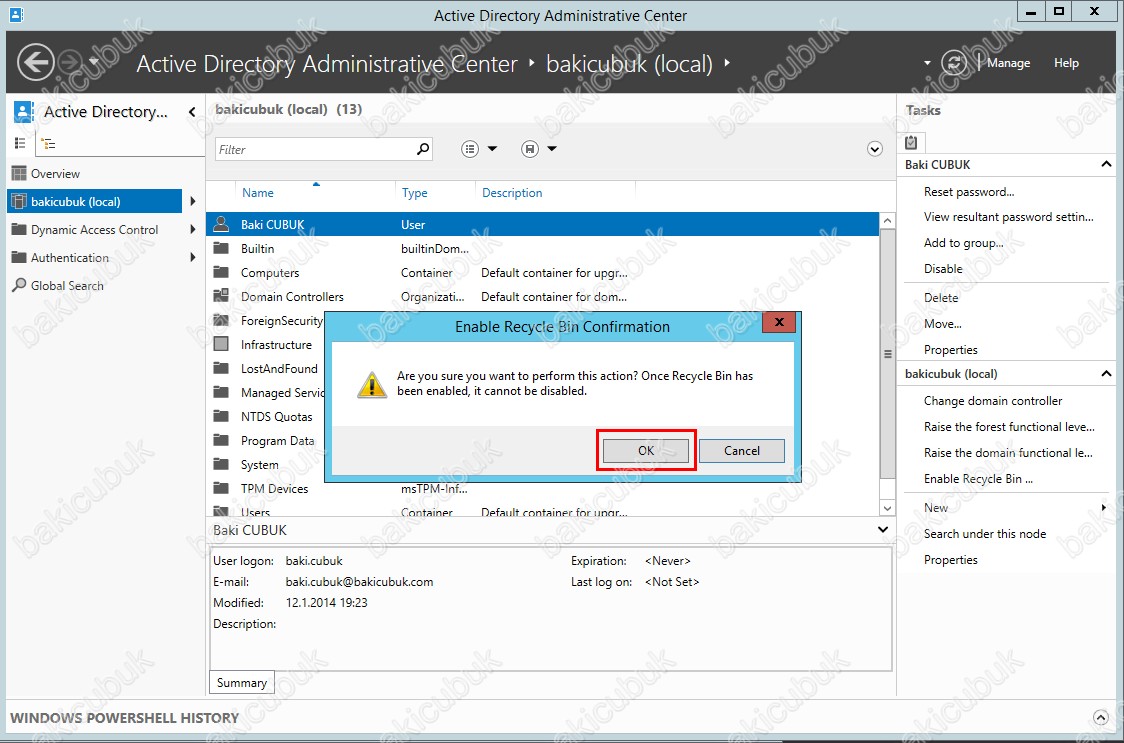Click Disable task
This screenshot has height=743, width=1124.
(x=943, y=268)
